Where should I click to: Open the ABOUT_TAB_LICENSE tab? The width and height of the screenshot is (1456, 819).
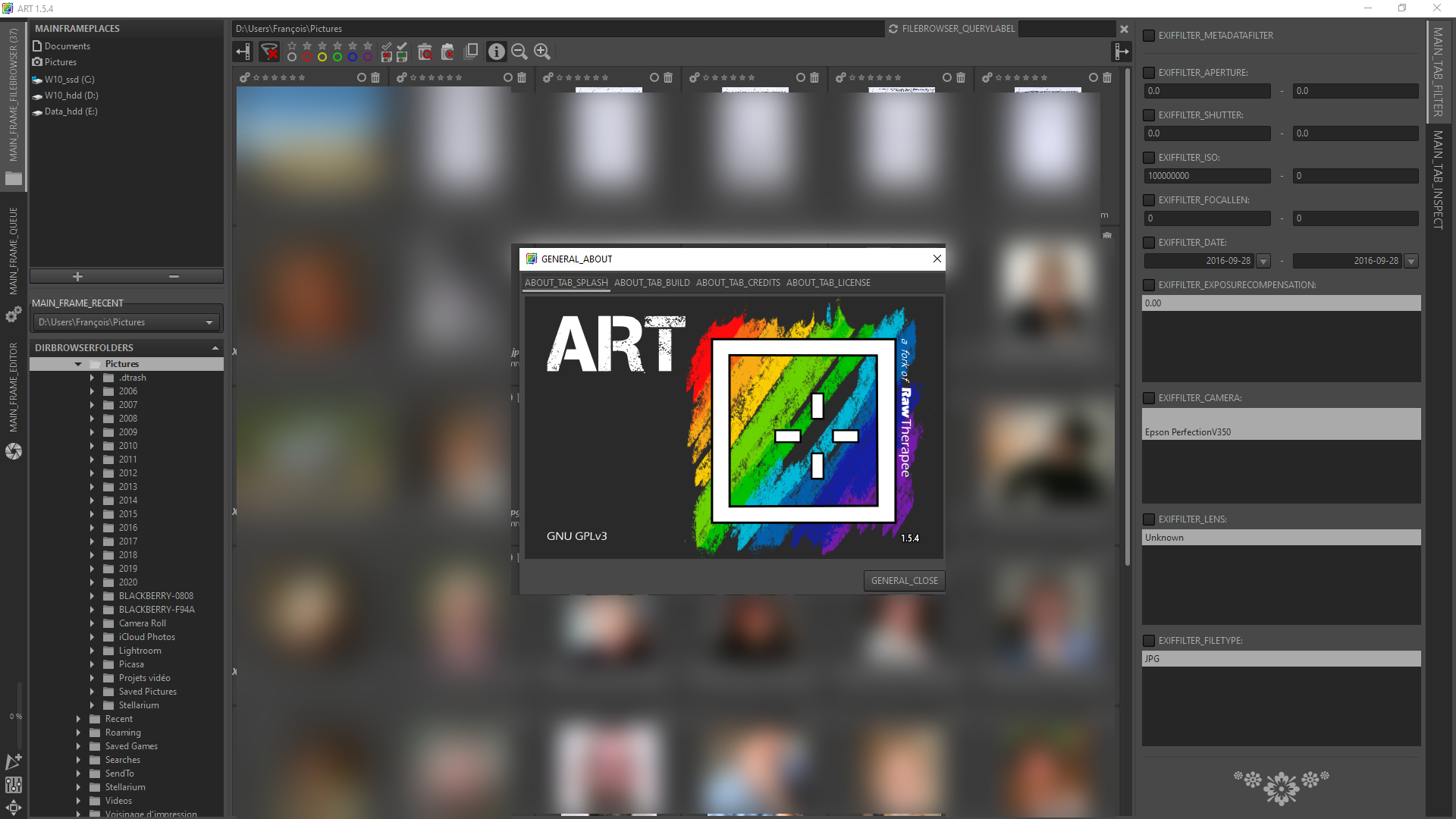(827, 283)
